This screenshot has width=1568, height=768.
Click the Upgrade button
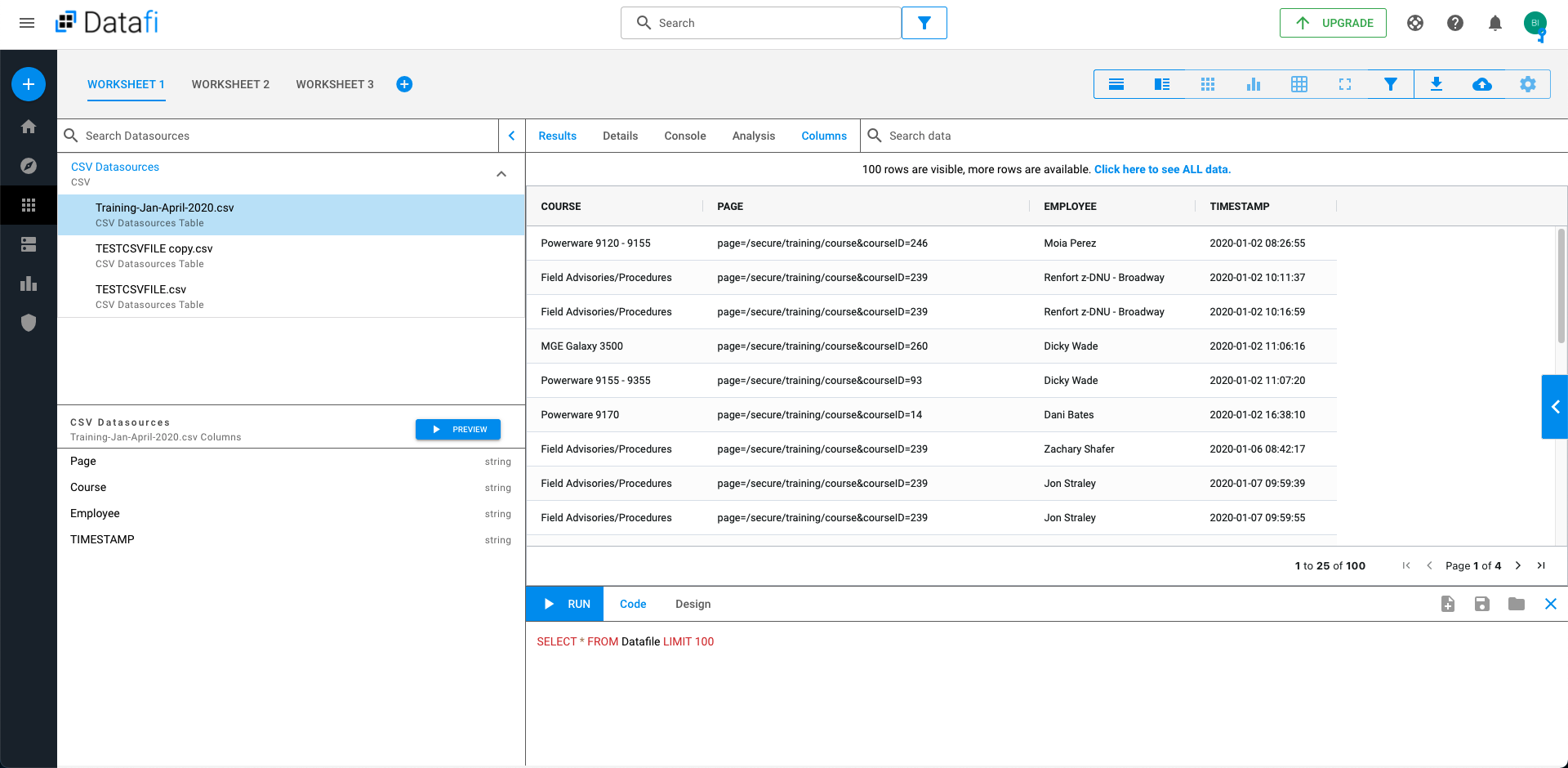1333,23
